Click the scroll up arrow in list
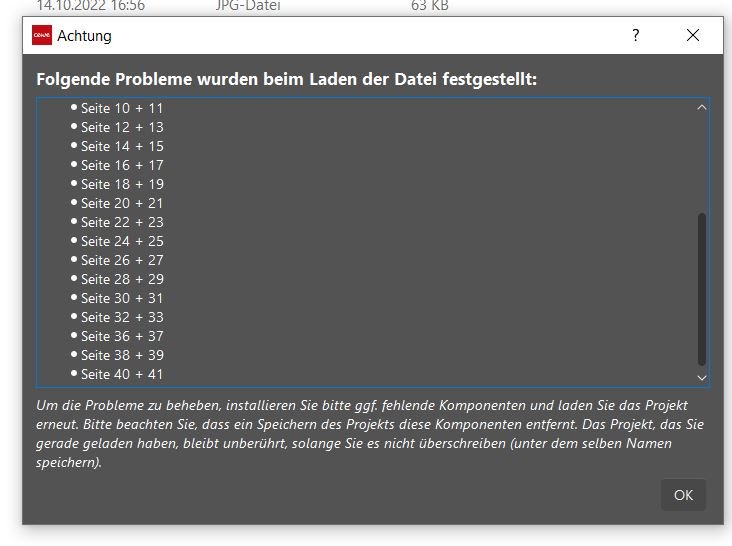 tap(701, 108)
